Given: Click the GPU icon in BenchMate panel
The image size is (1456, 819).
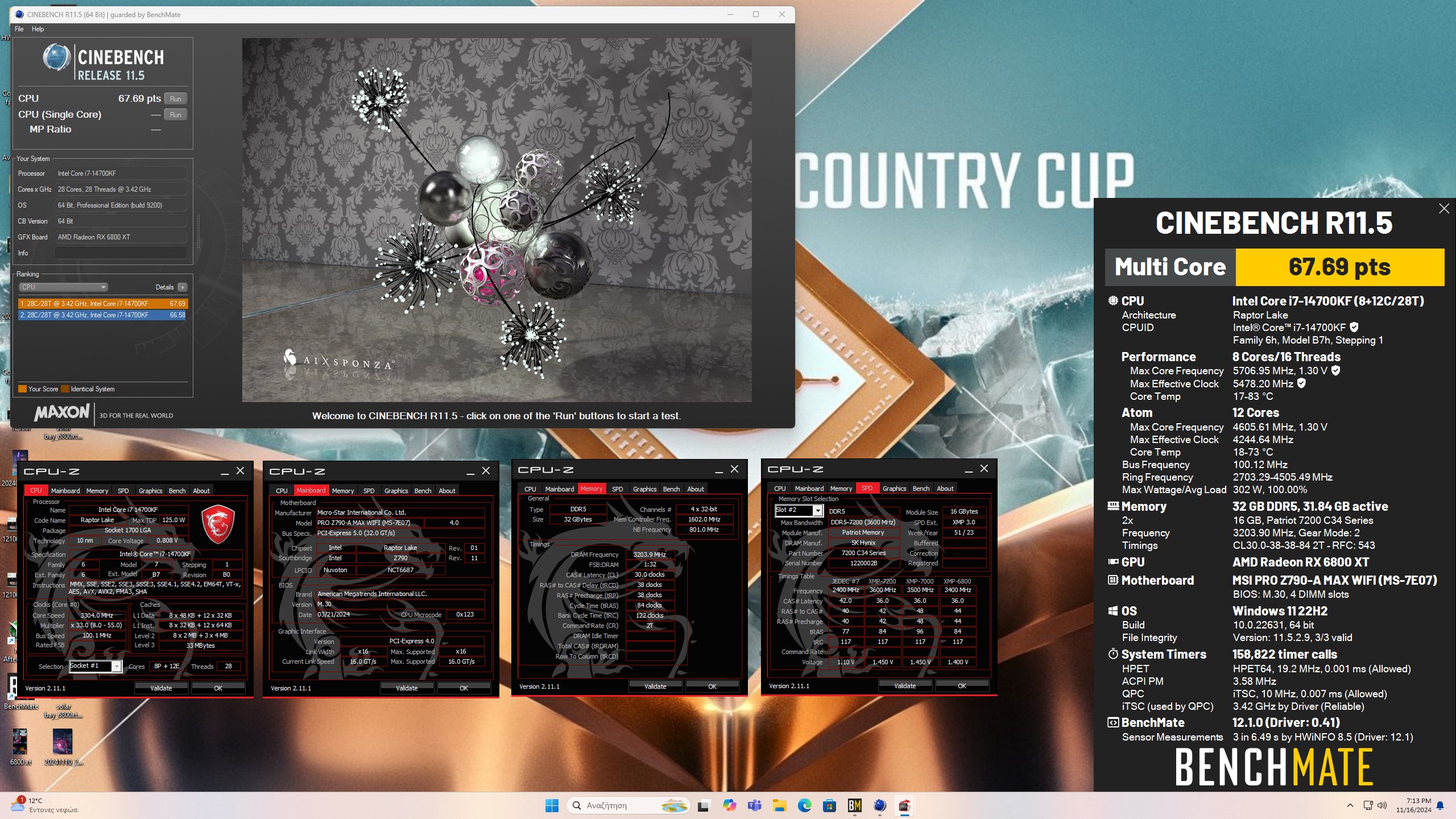Looking at the screenshot, I should tap(1113, 562).
